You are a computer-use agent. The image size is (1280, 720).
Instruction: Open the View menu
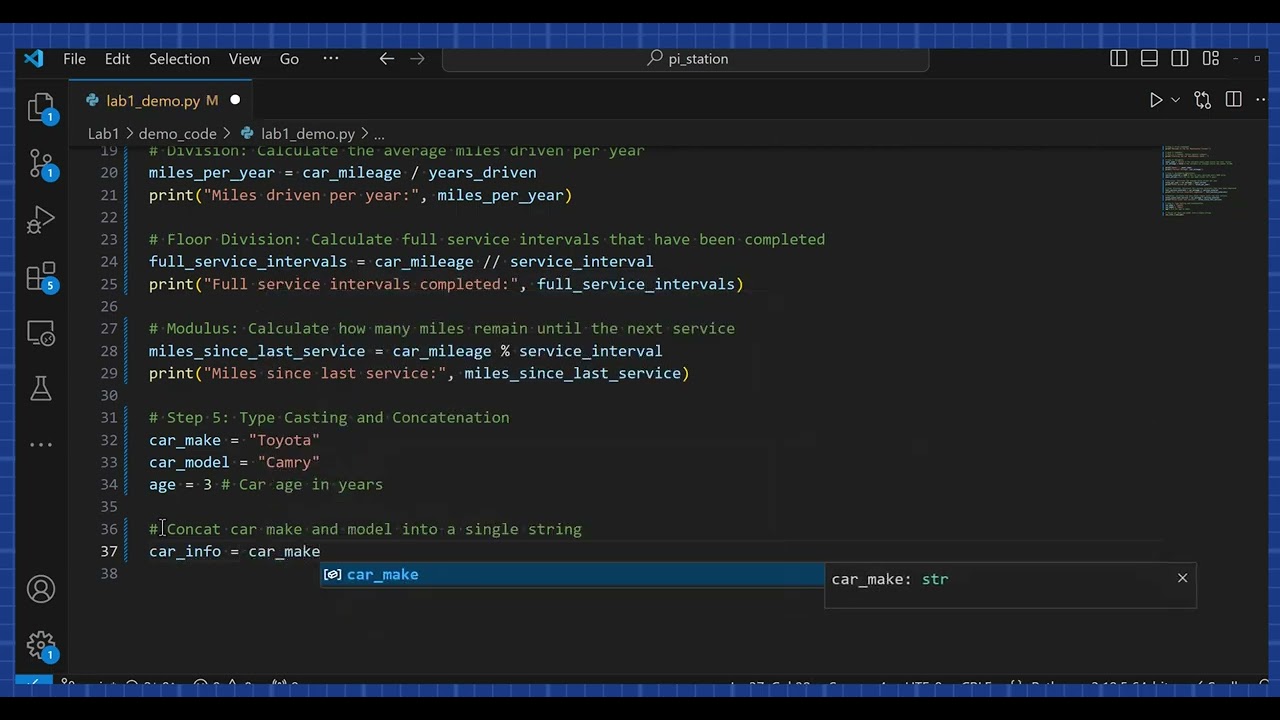pos(245,59)
